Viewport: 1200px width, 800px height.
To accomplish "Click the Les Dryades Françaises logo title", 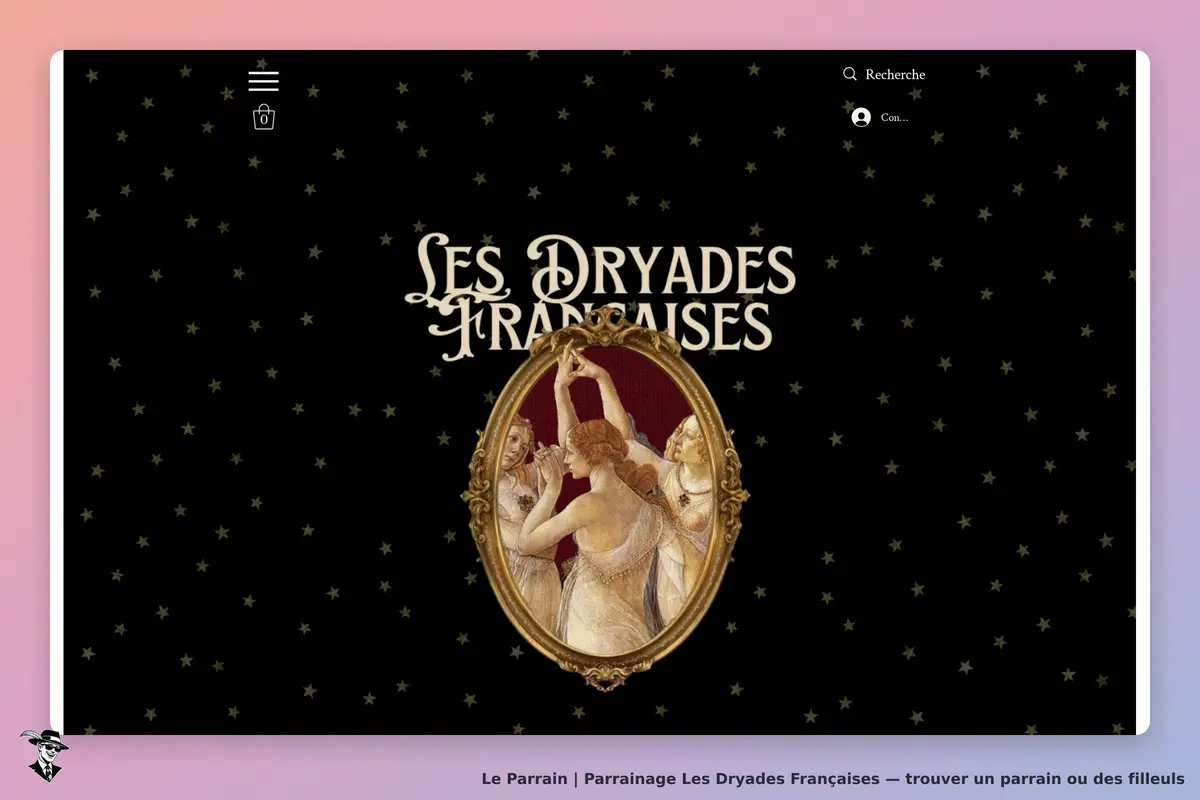I will pos(600,296).
